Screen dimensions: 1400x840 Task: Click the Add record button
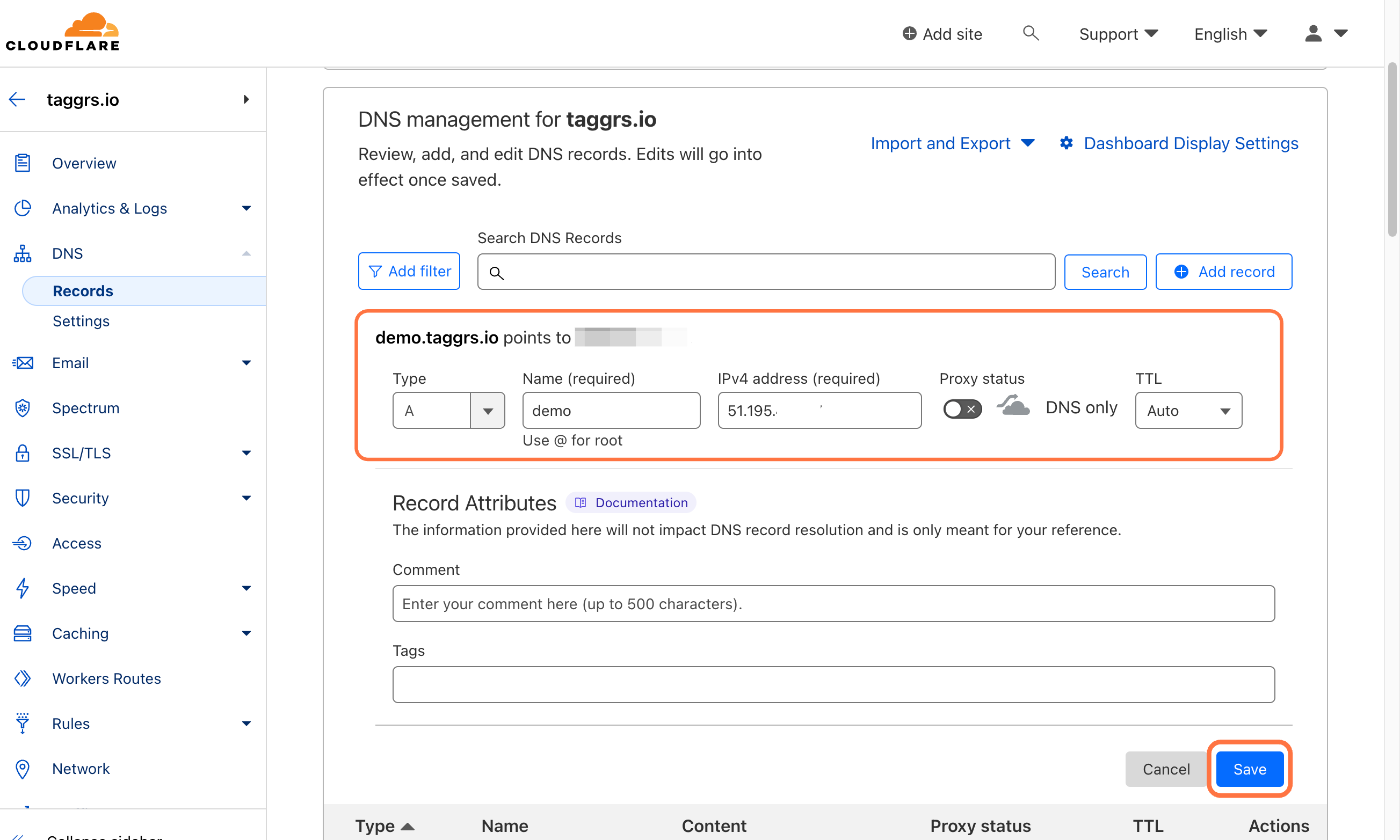(x=1224, y=272)
